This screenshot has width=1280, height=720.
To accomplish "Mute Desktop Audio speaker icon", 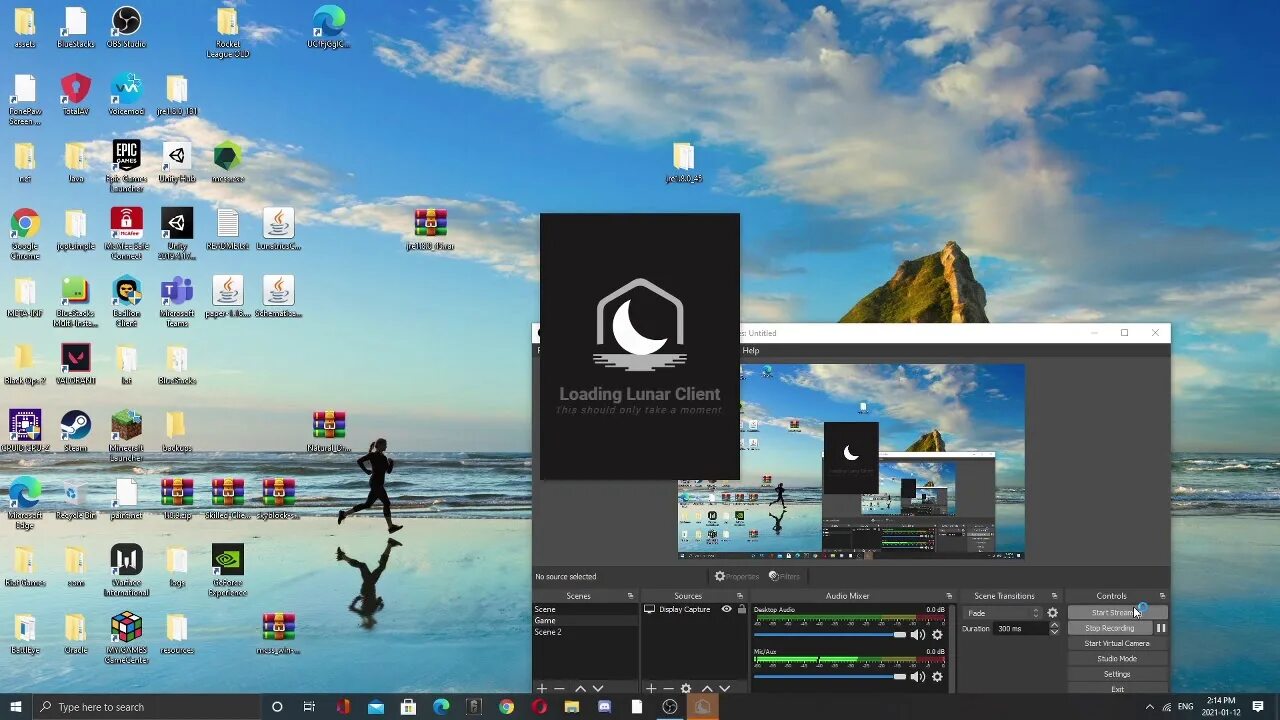I will point(918,634).
